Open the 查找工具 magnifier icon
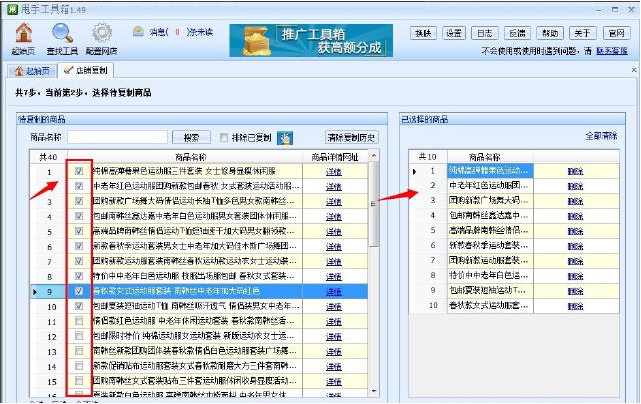This screenshot has height=404, width=641. click(62, 33)
